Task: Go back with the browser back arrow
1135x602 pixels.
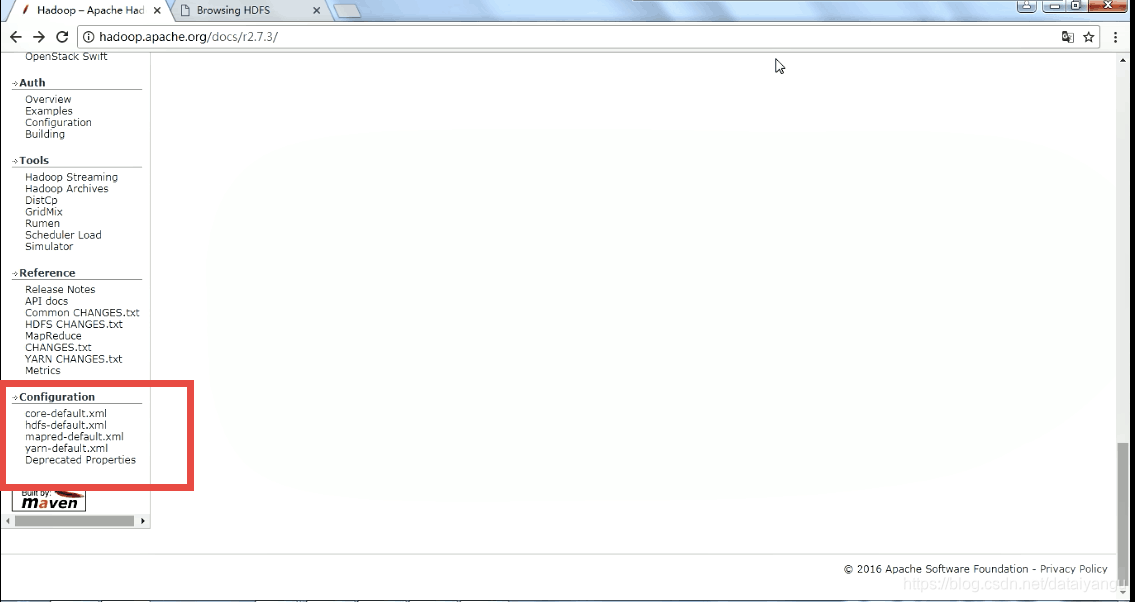Action: pos(16,37)
